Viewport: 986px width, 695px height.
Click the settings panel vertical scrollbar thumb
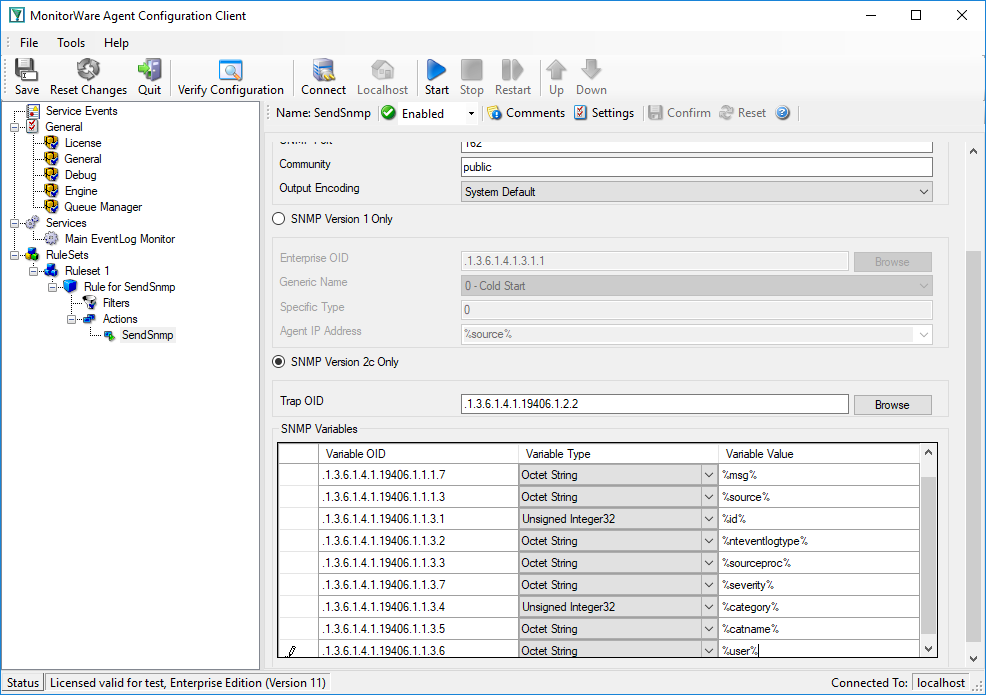(x=973, y=447)
